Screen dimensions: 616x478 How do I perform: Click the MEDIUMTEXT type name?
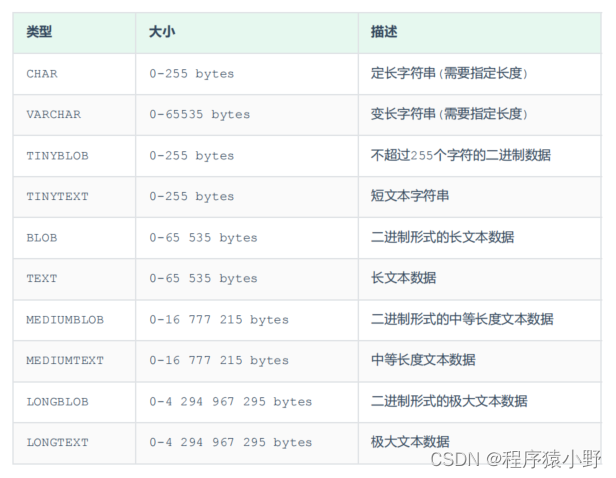(65, 361)
